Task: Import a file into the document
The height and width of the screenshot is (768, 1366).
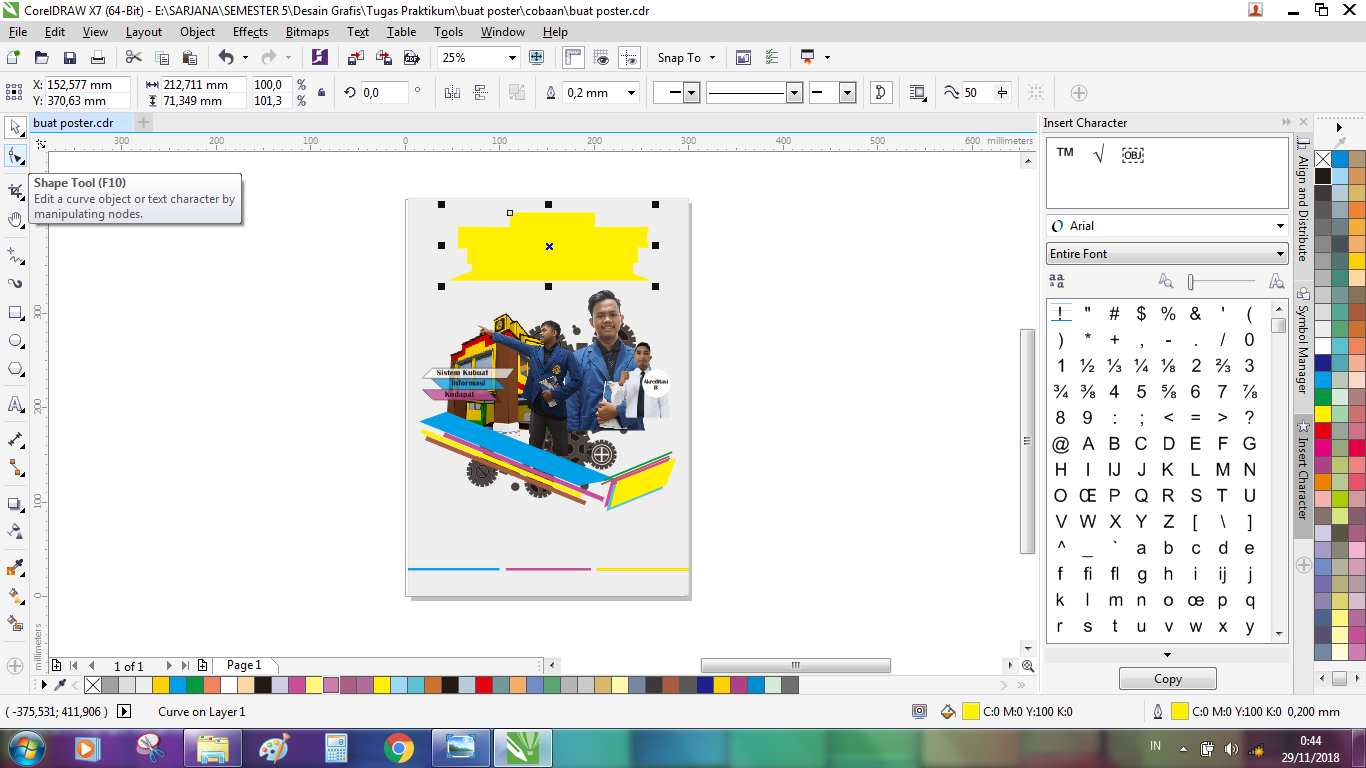Action: coord(356,58)
